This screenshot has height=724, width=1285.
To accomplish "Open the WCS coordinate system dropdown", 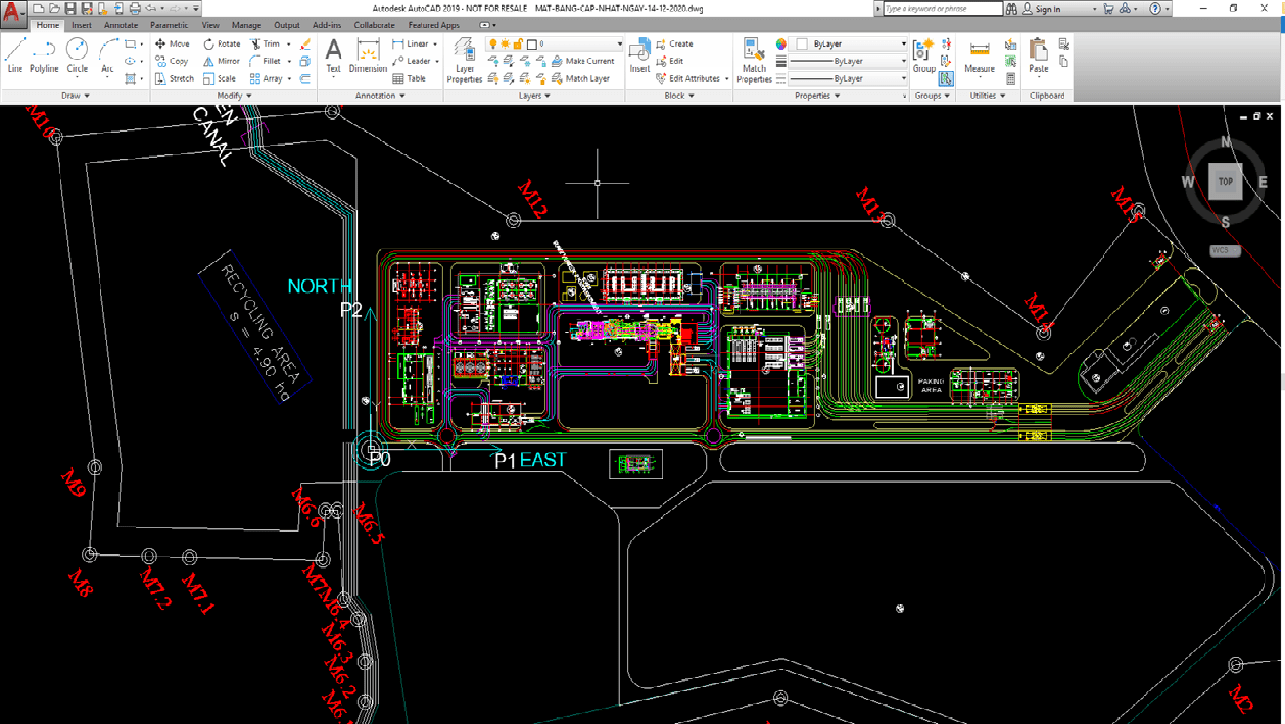I will 1224,251.
